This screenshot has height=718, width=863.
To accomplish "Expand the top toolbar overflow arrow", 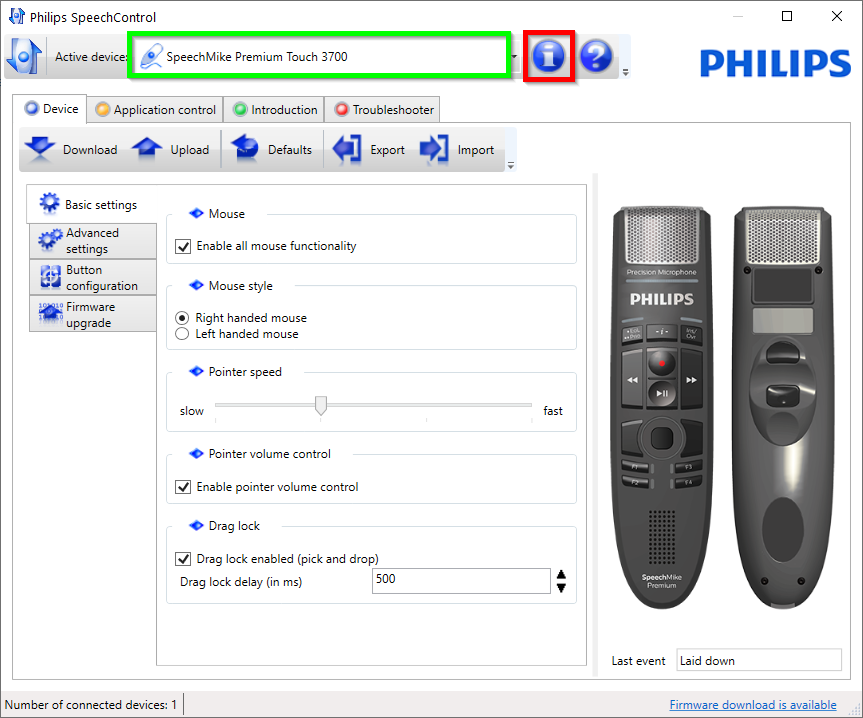I will (625, 72).
